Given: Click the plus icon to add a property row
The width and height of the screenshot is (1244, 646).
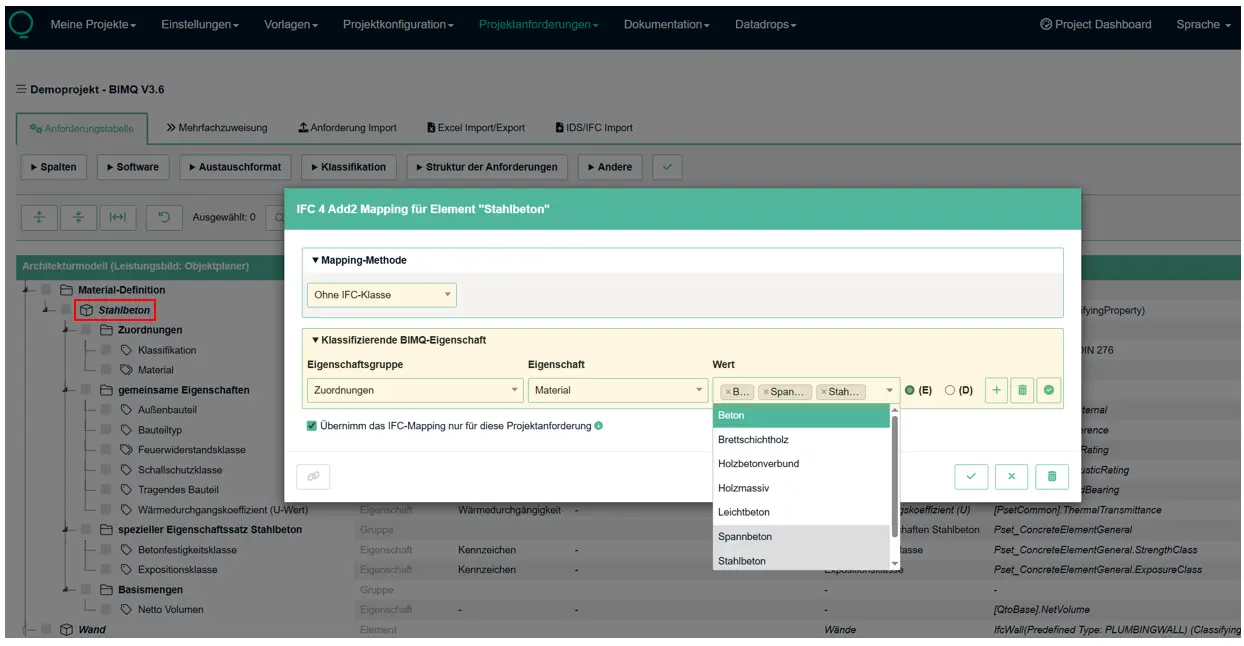Looking at the screenshot, I should coord(996,391).
